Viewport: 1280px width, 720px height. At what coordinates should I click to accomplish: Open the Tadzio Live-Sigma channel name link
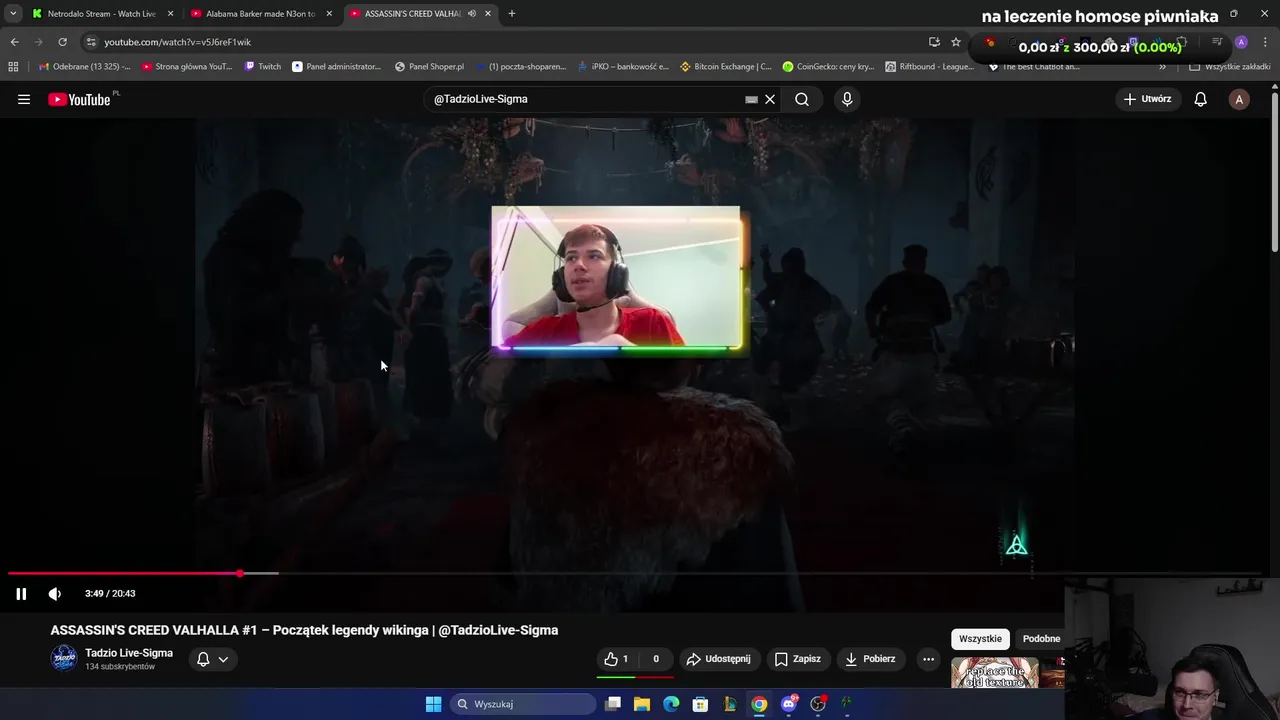click(x=129, y=653)
